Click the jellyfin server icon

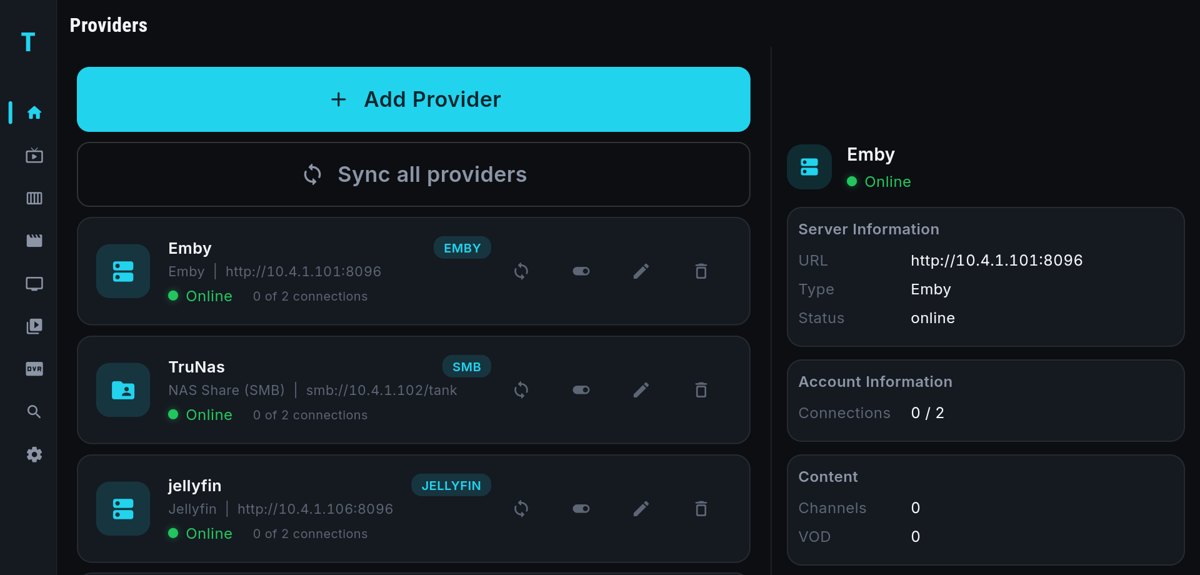pos(123,509)
